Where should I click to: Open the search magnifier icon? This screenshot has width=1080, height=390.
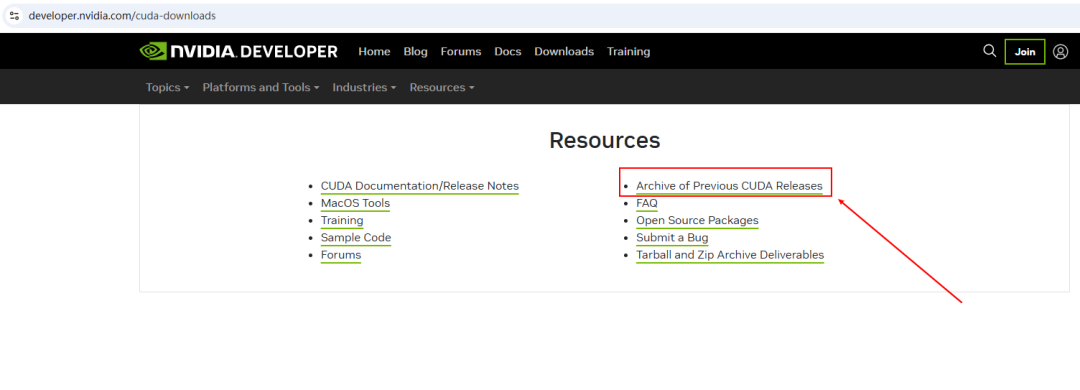coord(989,51)
